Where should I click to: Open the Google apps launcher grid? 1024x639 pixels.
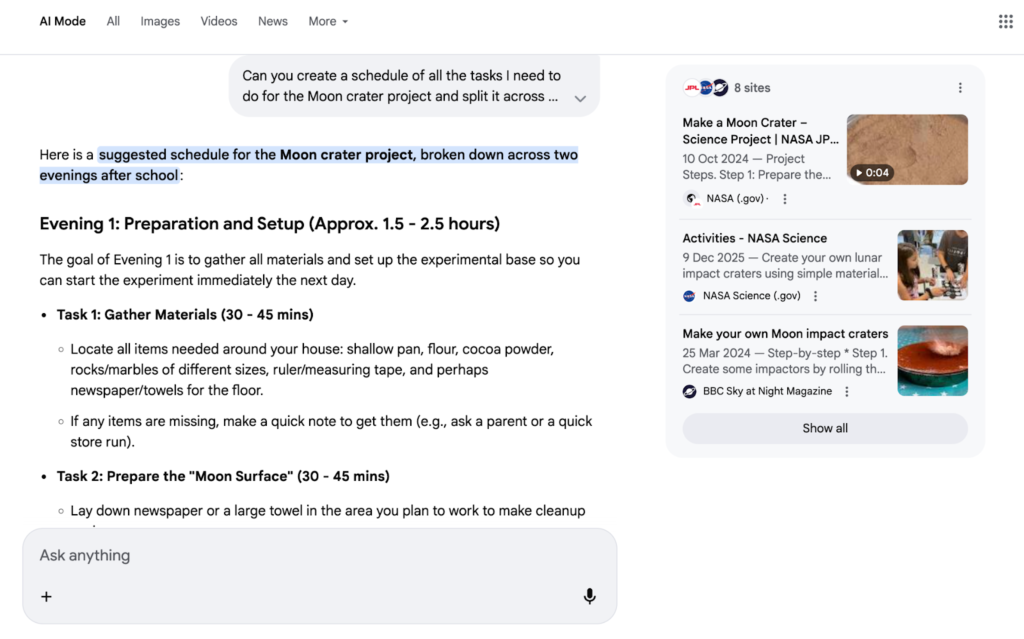(x=1005, y=20)
